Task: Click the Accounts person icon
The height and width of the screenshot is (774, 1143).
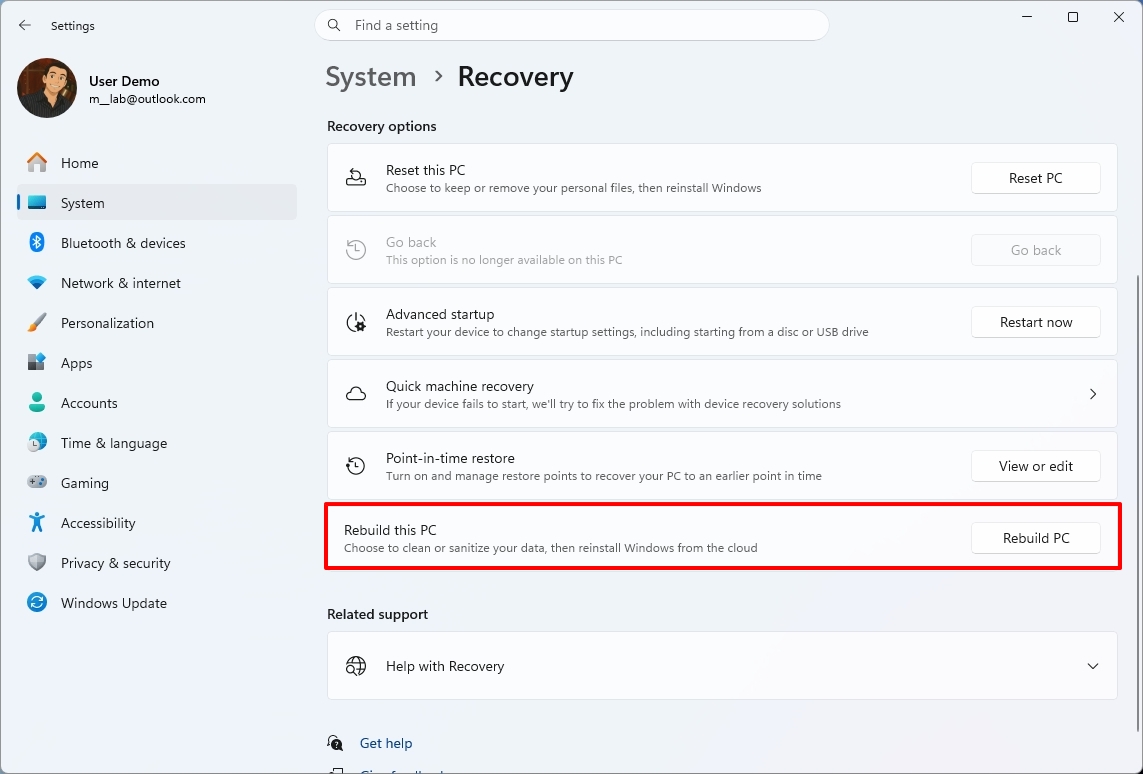Action: coord(37,402)
